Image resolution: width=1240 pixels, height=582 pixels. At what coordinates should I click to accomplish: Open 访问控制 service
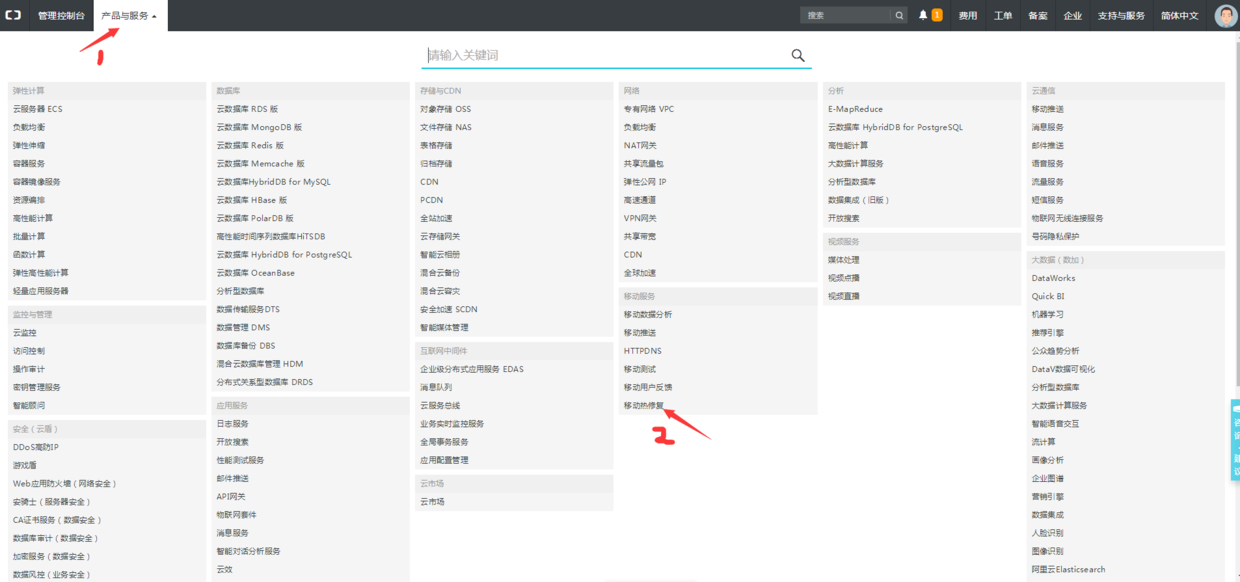pos(29,351)
